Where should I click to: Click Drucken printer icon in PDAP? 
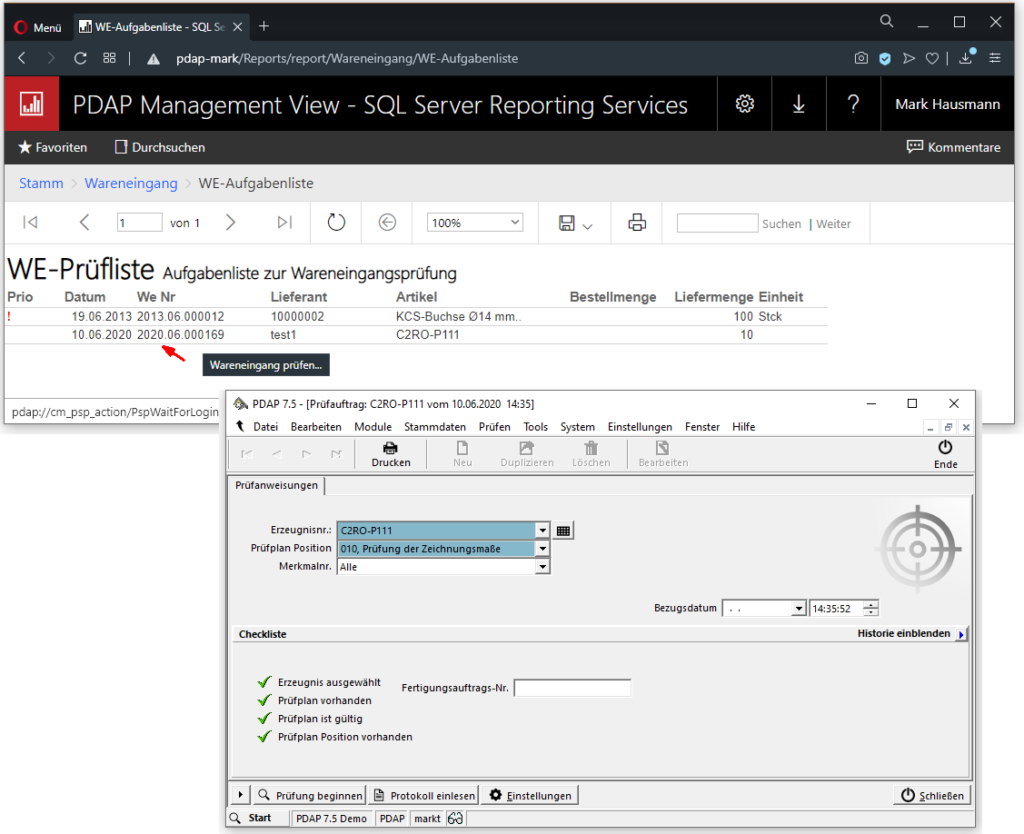391,454
